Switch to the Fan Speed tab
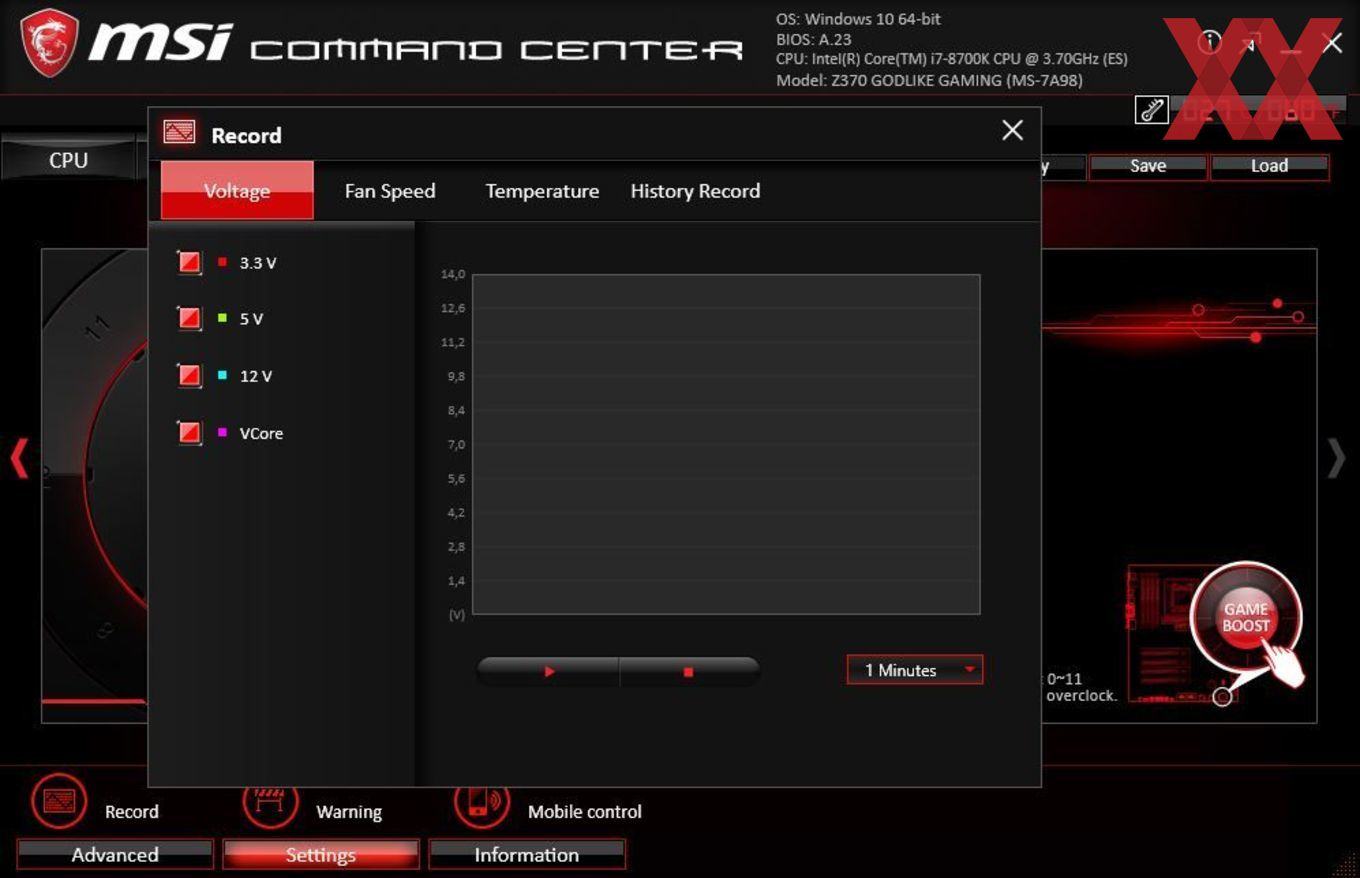Image resolution: width=1360 pixels, height=878 pixels. (390, 191)
